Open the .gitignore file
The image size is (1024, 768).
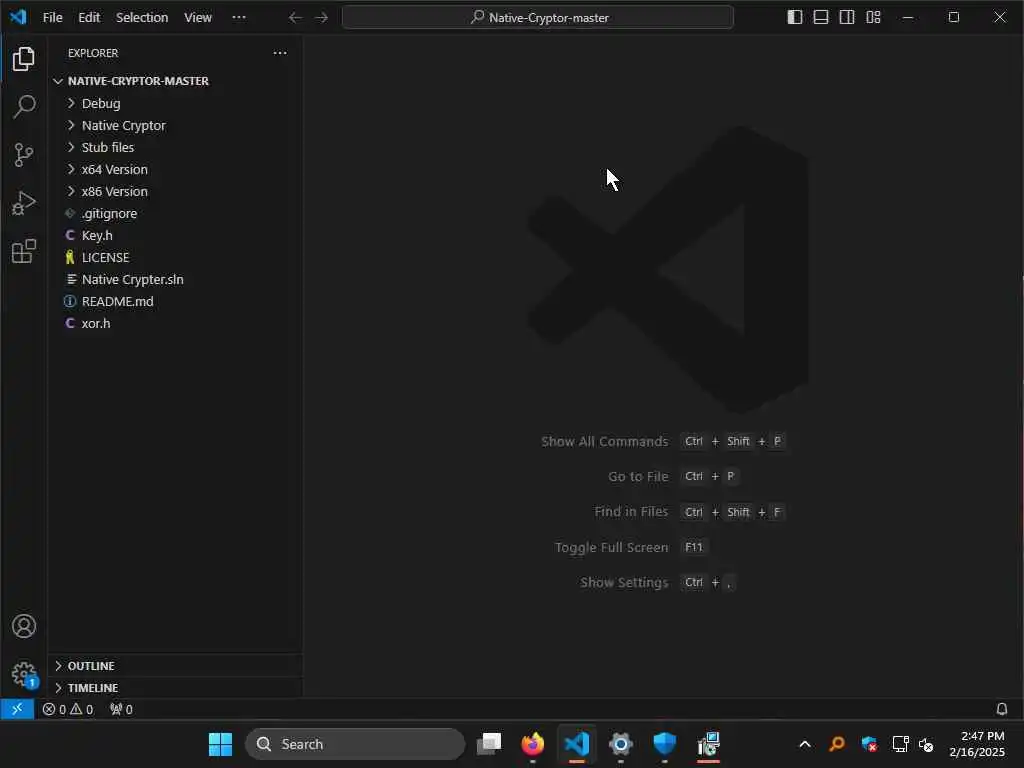[x=175, y=214]
